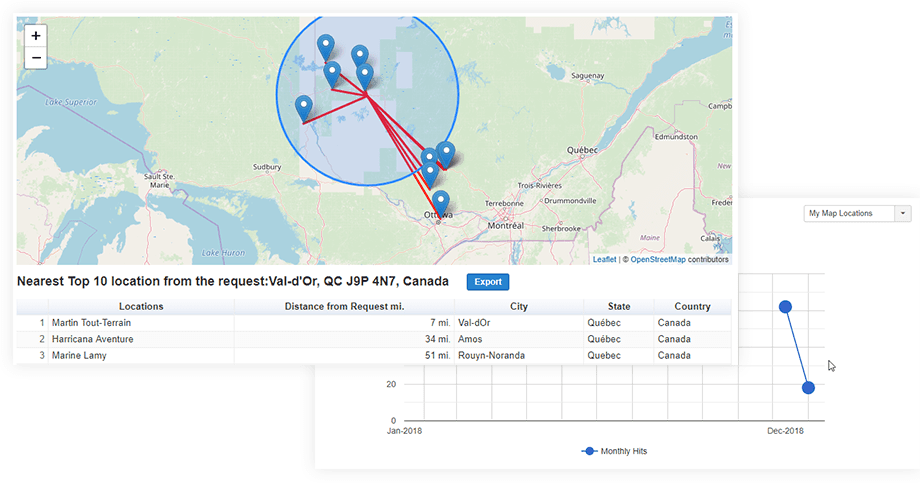The height and width of the screenshot is (483, 920).
Task: Click the marker pin over Ottawa
Action: (x=440, y=202)
